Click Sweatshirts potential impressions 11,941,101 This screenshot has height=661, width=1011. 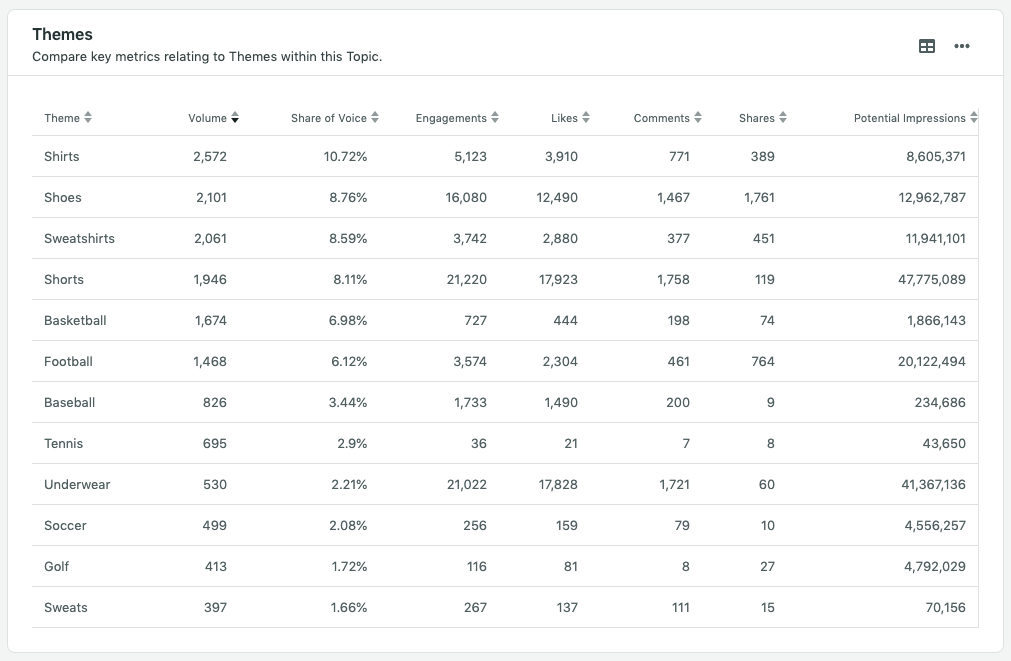click(x=936, y=239)
